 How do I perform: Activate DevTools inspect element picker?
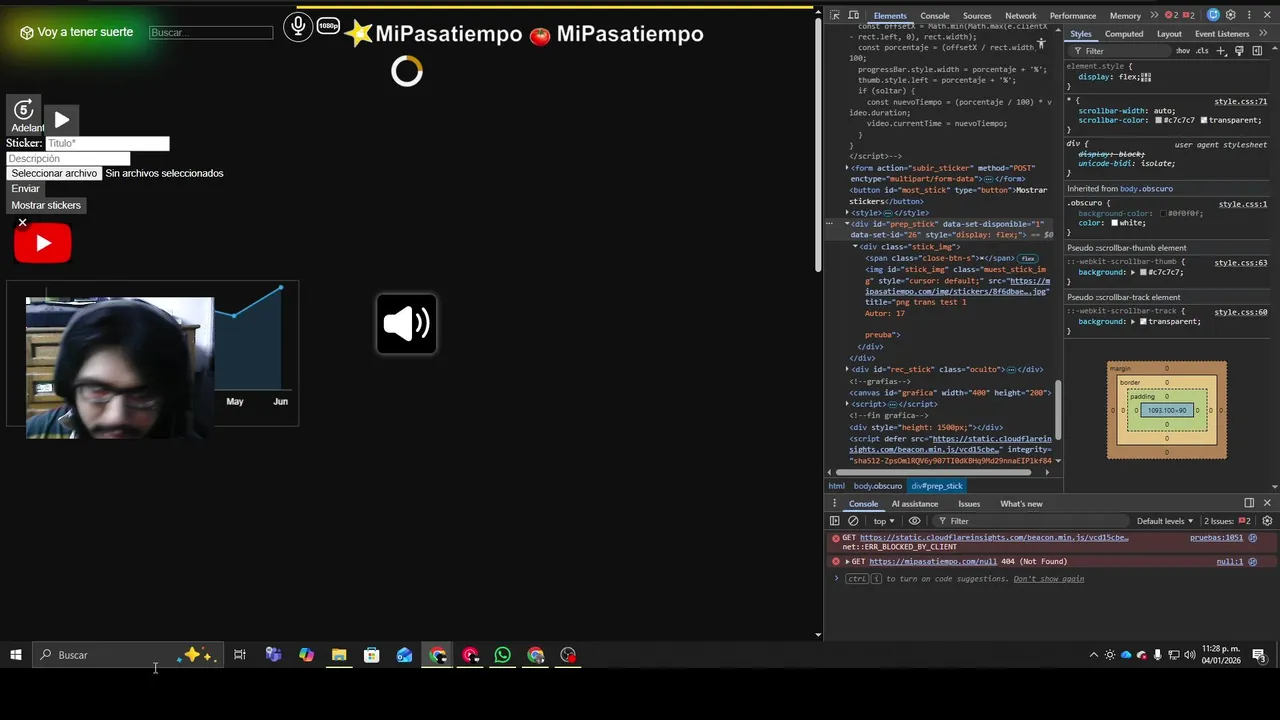pyautogui.click(x=834, y=15)
